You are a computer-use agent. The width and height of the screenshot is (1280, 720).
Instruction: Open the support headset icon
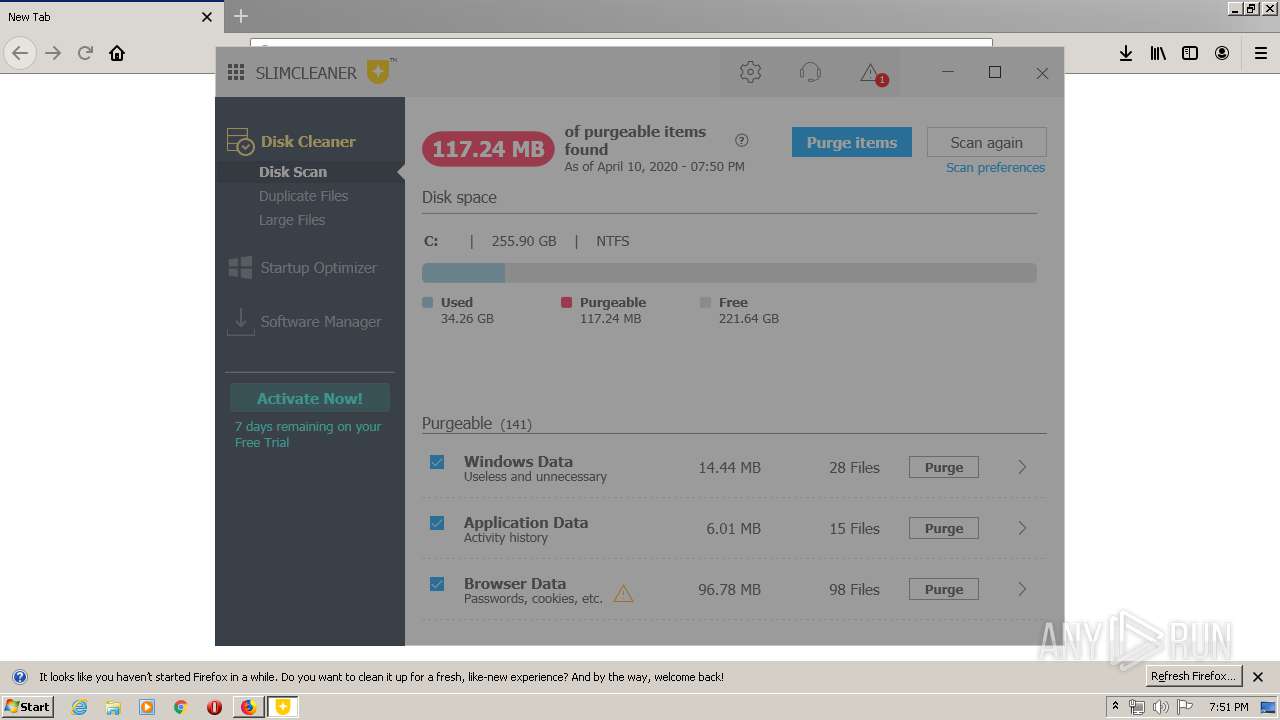[810, 72]
